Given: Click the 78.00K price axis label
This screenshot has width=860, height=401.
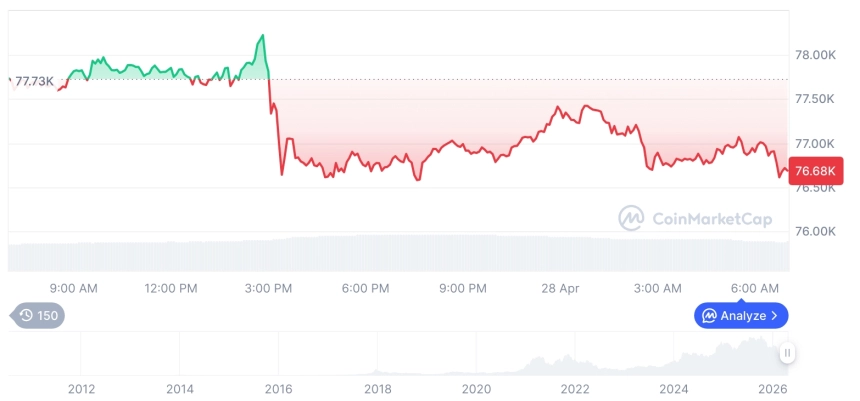Looking at the screenshot, I should (815, 56).
